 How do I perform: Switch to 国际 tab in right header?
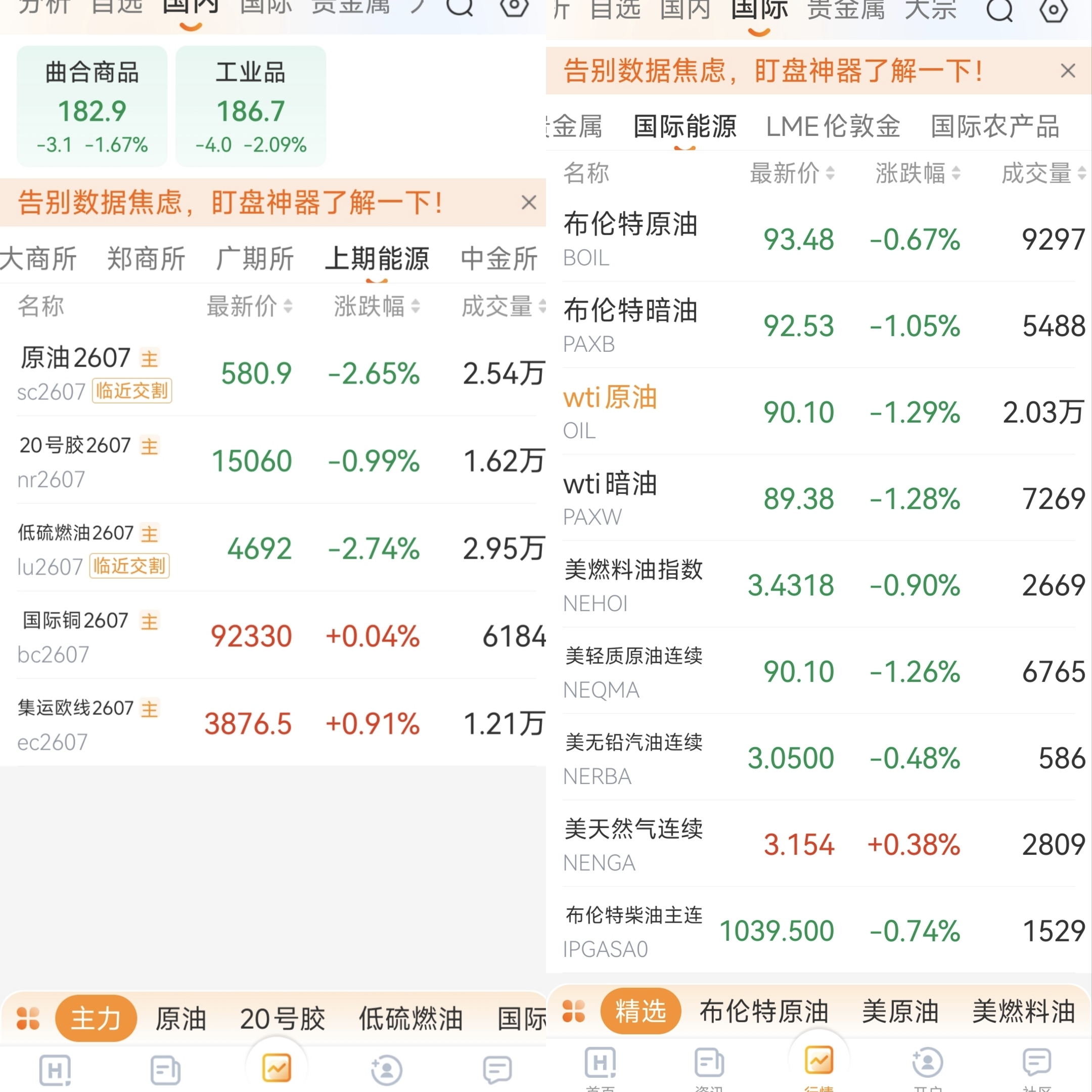click(758, 10)
